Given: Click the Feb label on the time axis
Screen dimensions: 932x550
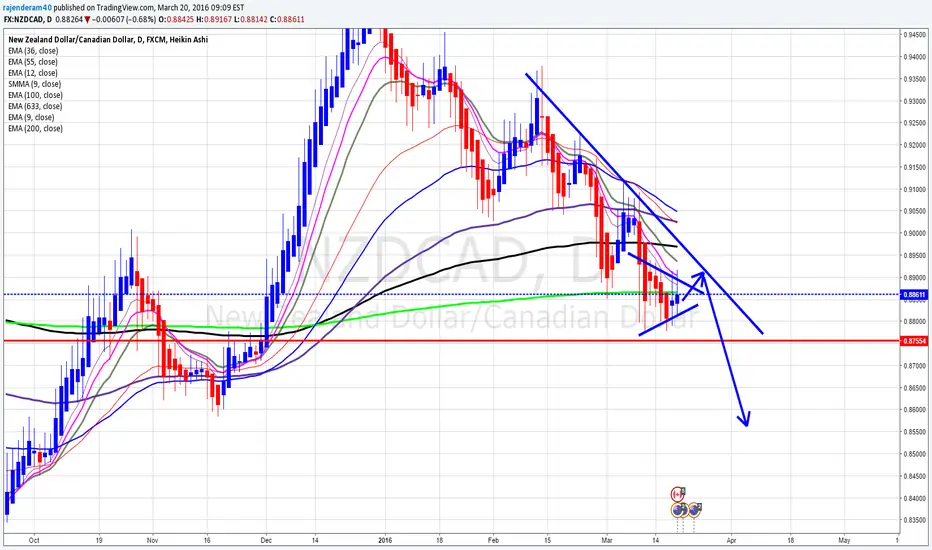Looking at the screenshot, I should click(x=493, y=540).
